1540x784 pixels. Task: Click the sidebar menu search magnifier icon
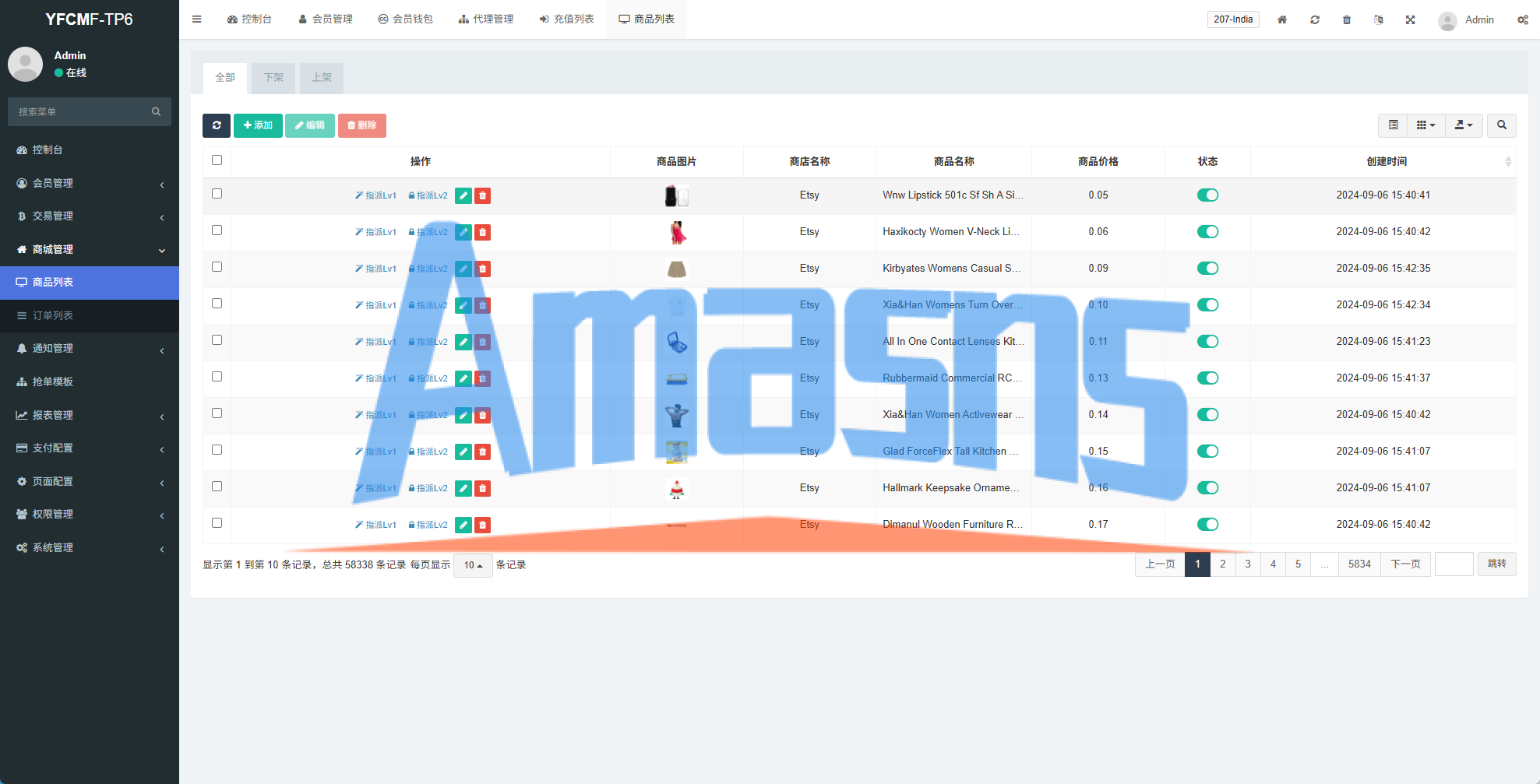click(x=157, y=111)
